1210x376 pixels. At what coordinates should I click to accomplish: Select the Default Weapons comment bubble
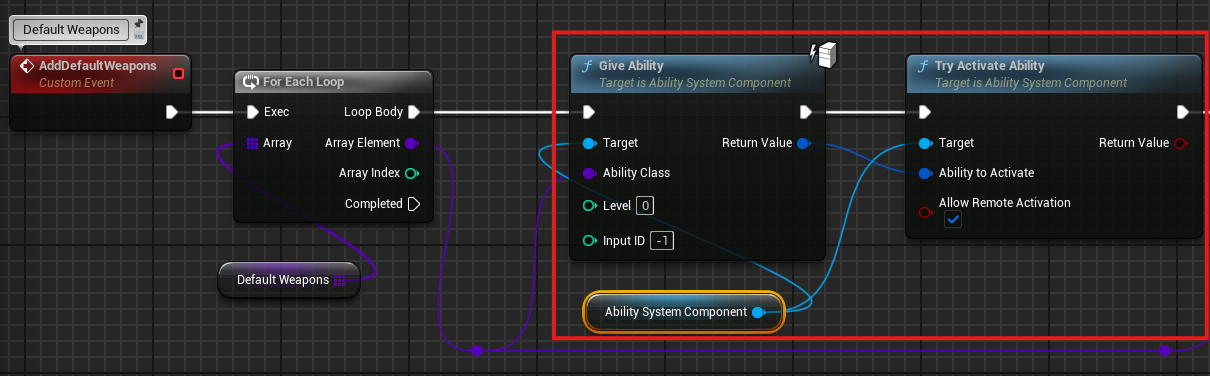click(x=72, y=30)
